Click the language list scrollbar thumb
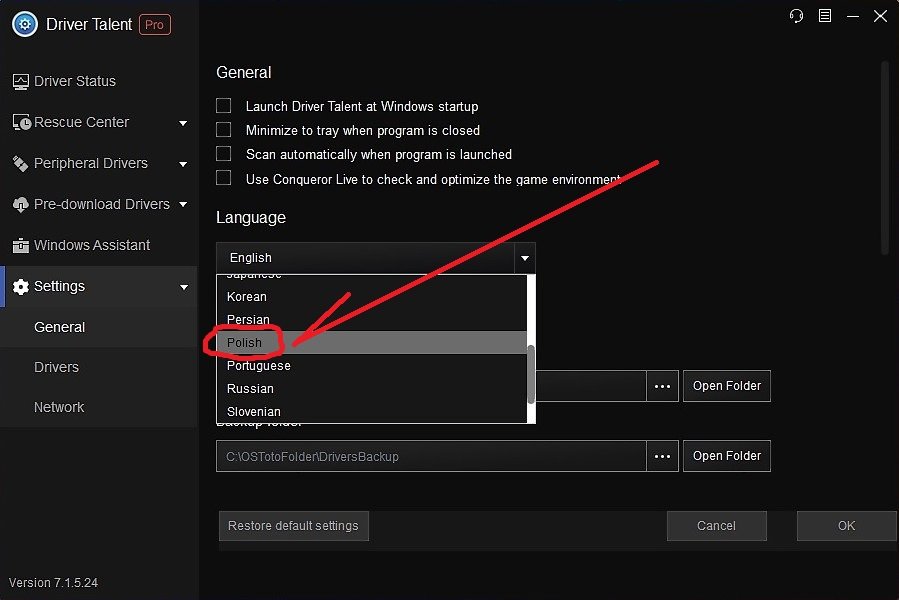 (531, 374)
